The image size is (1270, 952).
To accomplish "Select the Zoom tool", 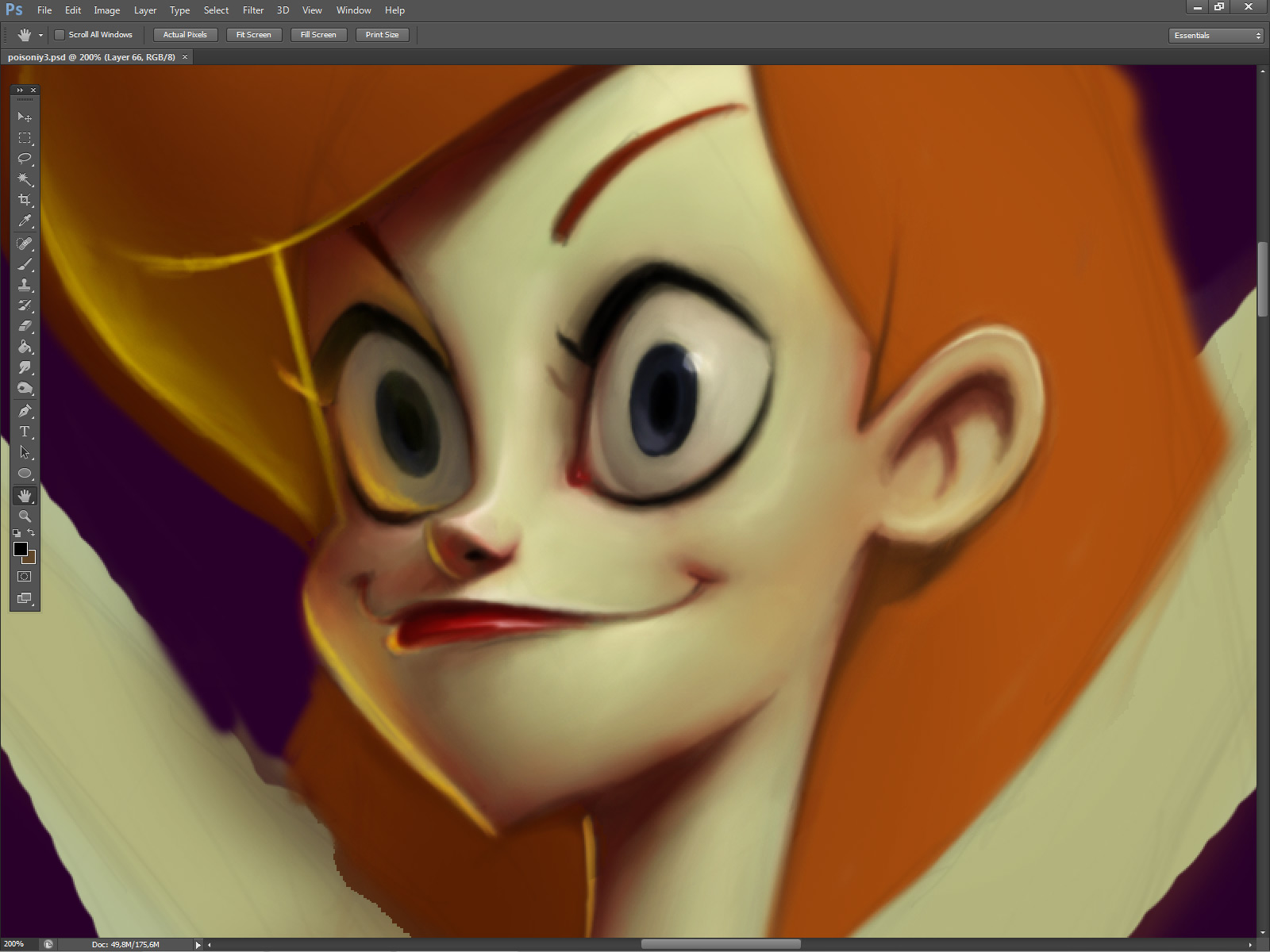I will [x=25, y=516].
